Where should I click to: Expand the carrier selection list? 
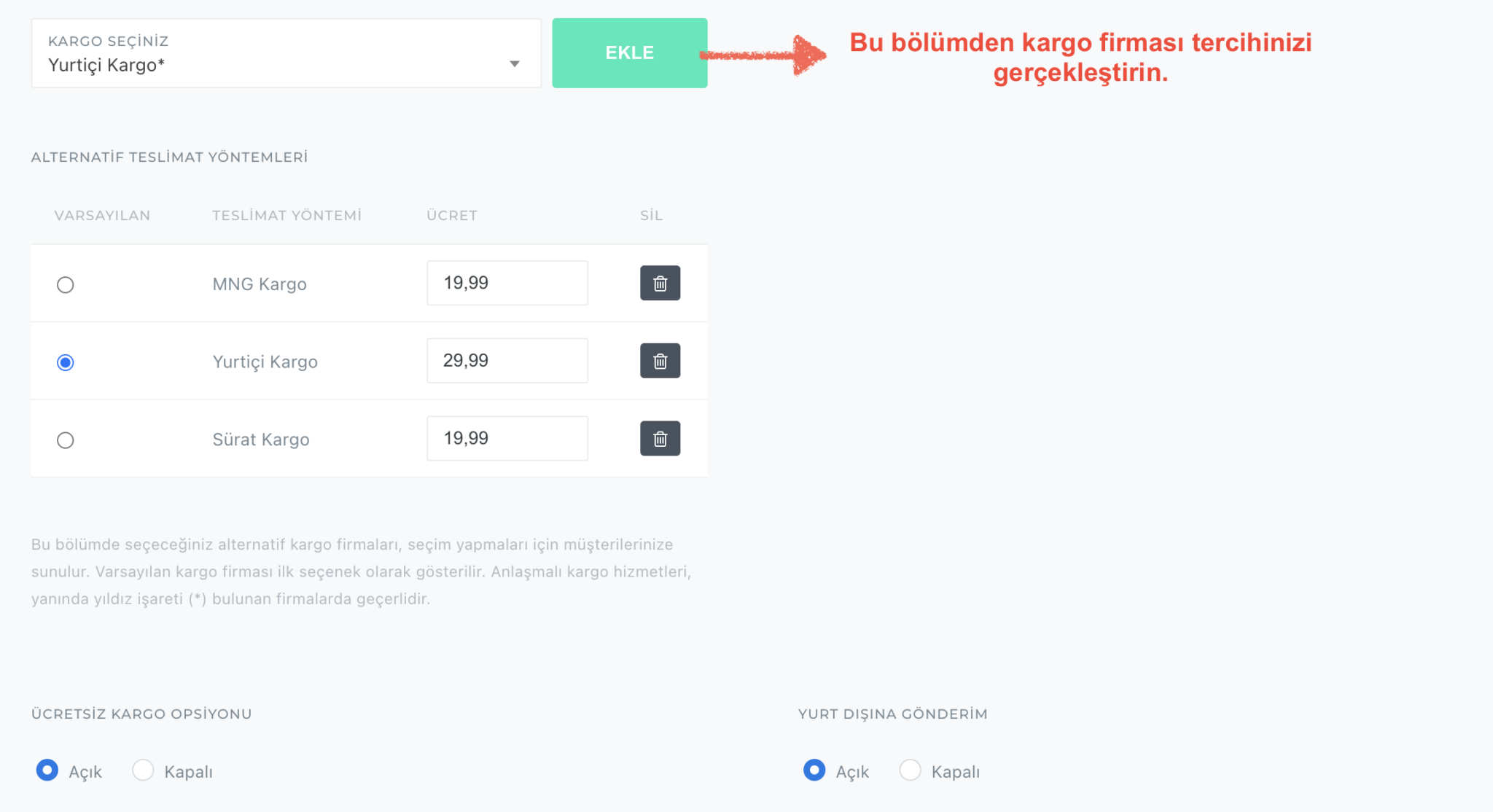[284, 52]
